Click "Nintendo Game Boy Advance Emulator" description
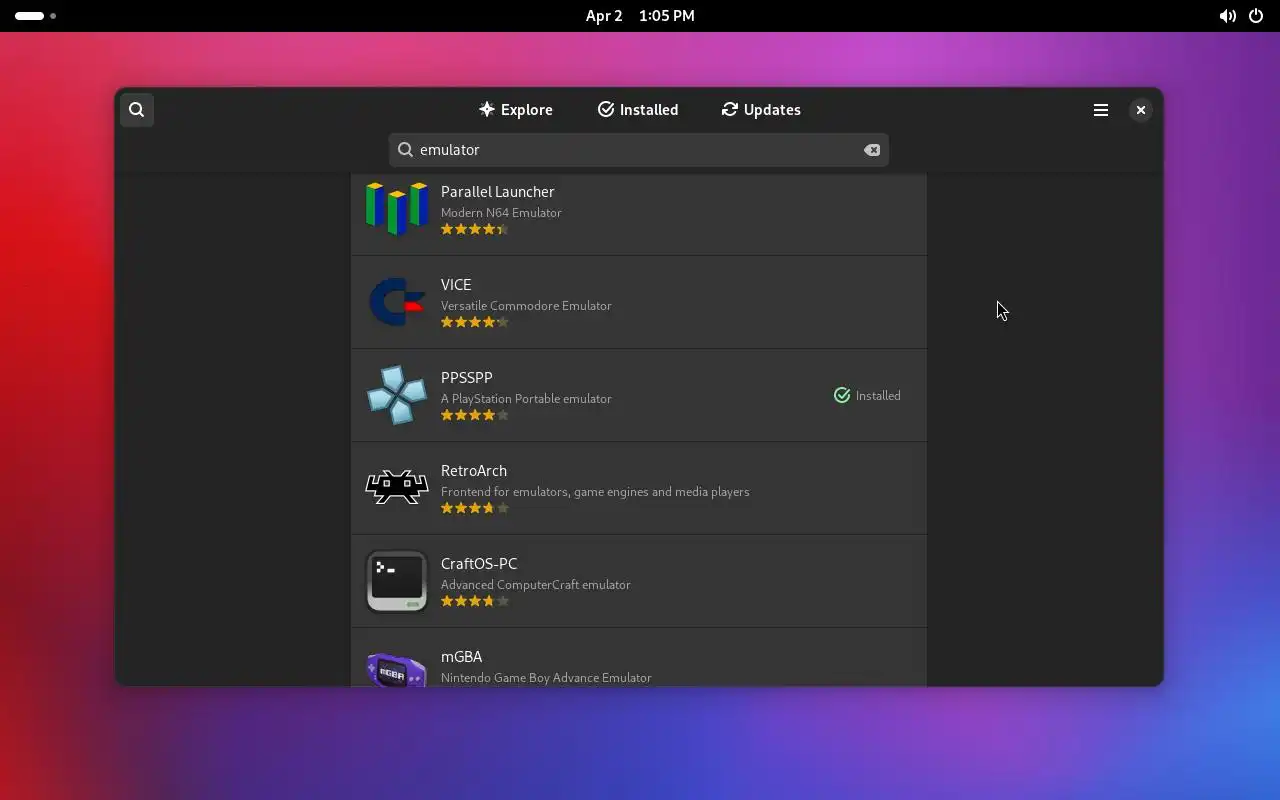The width and height of the screenshot is (1280, 800). (x=546, y=678)
